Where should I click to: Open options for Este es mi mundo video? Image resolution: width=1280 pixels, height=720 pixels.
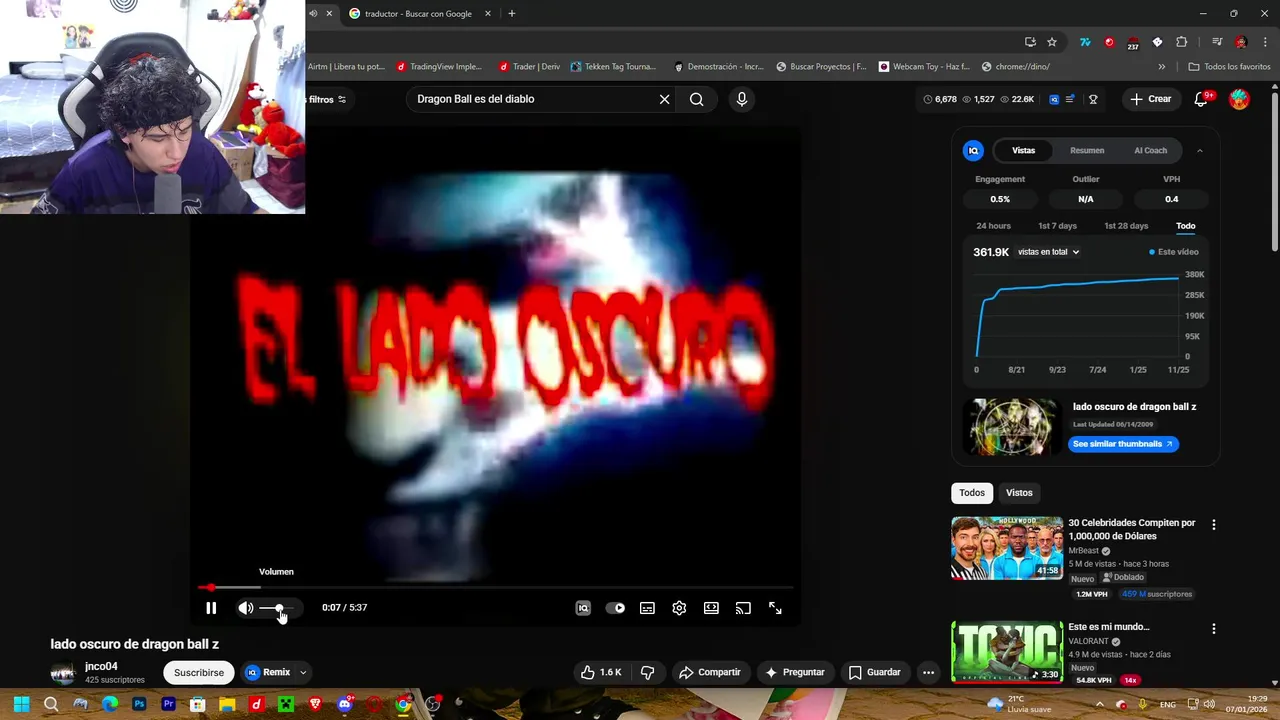[1214, 629]
